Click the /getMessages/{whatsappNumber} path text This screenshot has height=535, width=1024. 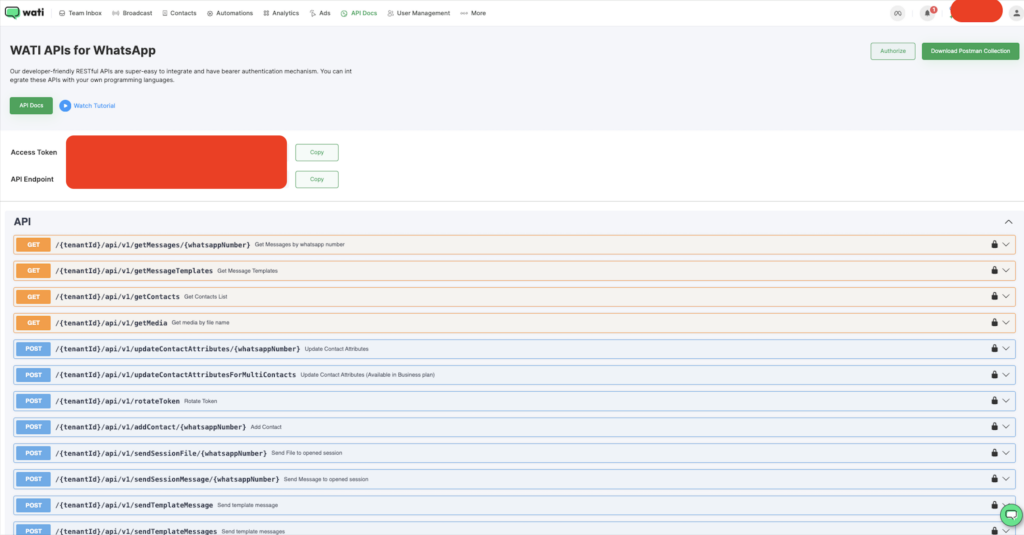153,245
